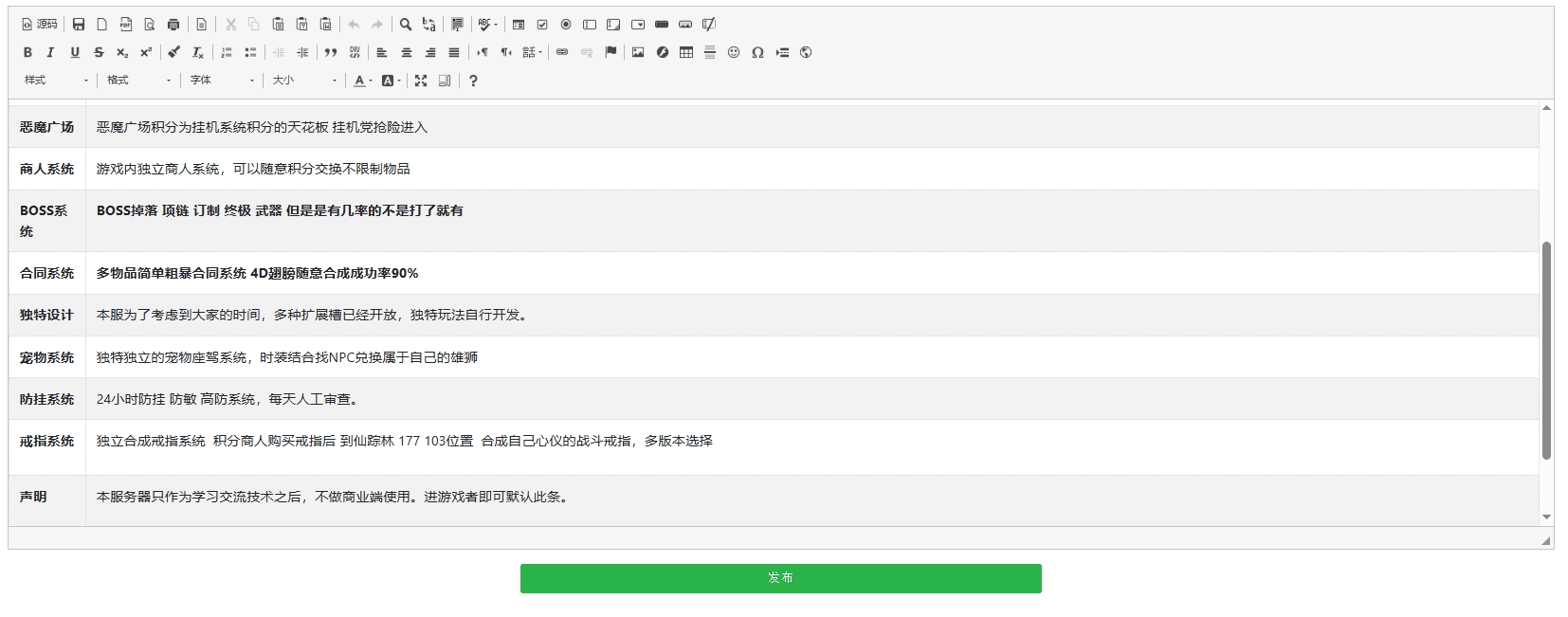Click the copy formatting paintbrush icon
1568x617 pixels.
[173, 52]
